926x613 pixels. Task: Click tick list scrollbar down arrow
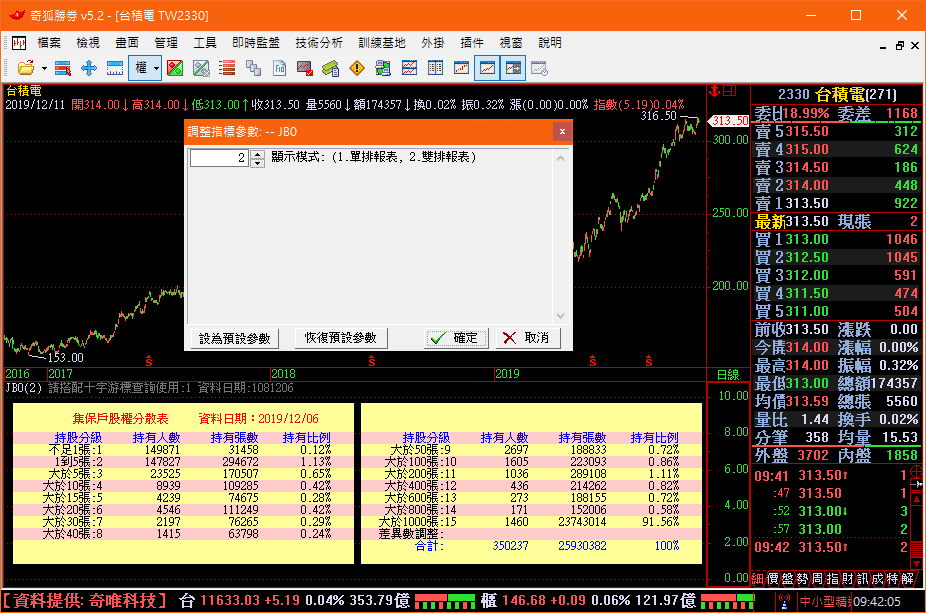click(917, 564)
